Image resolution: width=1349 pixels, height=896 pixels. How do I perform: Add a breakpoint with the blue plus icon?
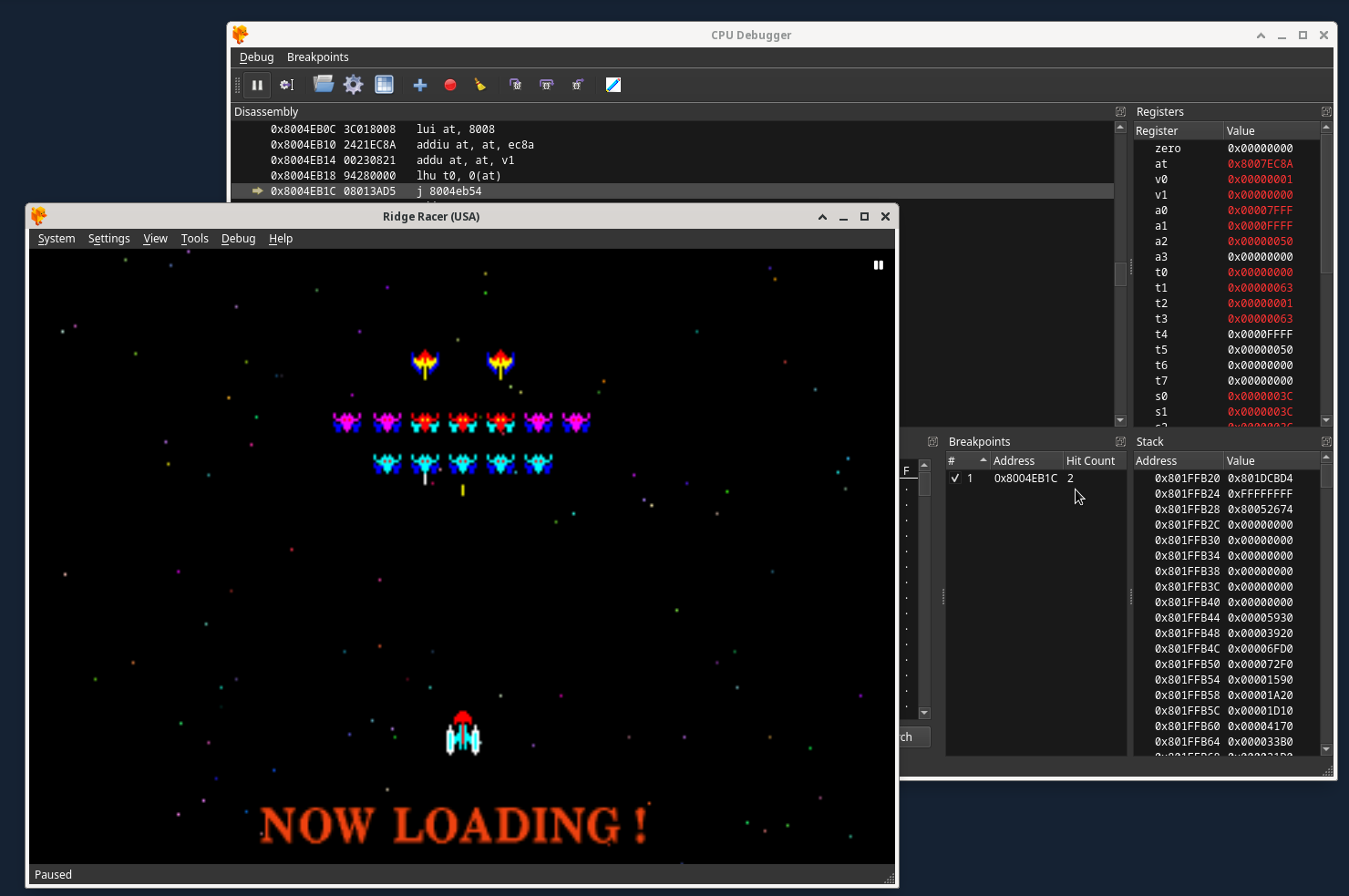click(420, 85)
